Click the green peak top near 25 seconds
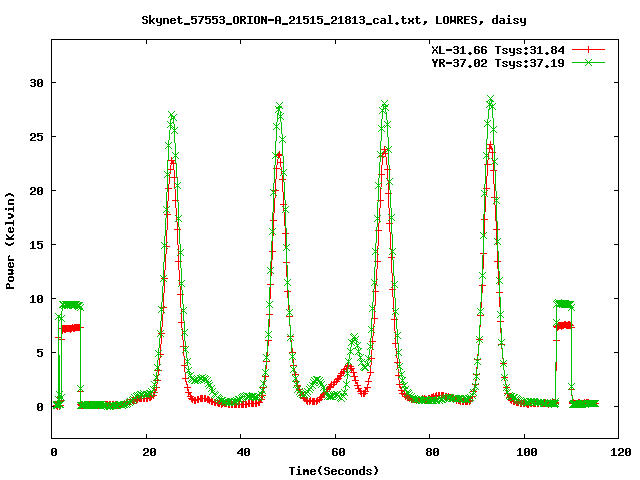640x480 pixels. [172, 116]
